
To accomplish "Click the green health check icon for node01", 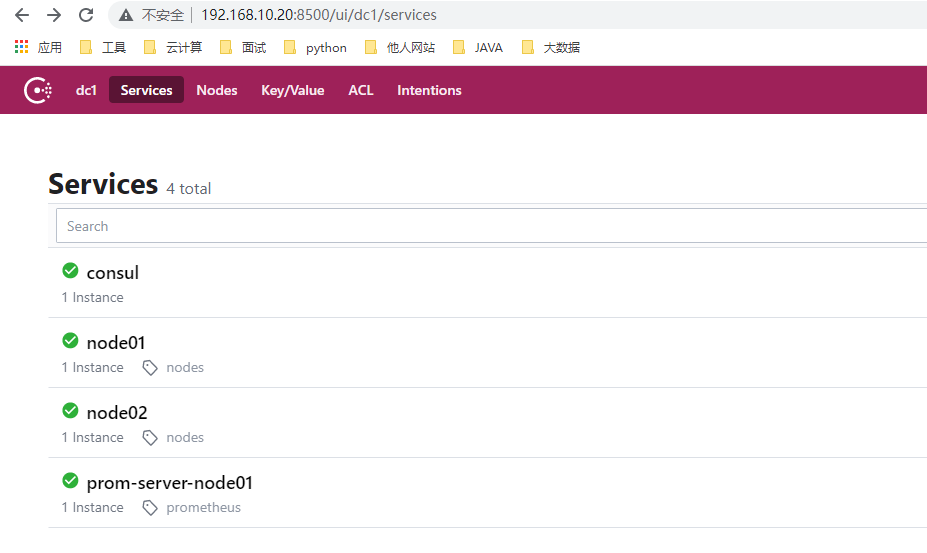I will (70, 340).
